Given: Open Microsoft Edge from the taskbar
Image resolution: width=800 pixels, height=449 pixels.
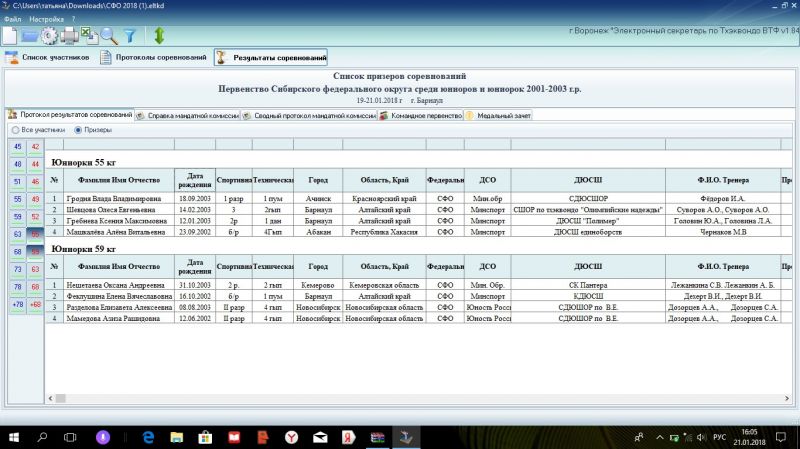Looking at the screenshot, I should click(x=146, y=437).
